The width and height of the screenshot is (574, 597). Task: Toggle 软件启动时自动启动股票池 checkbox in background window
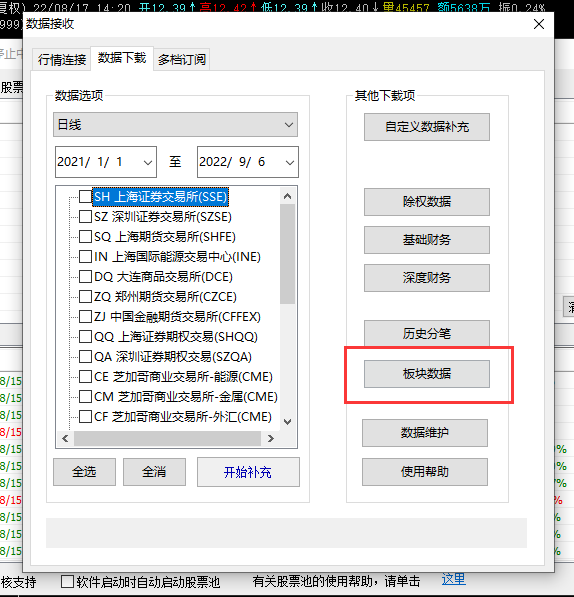(67, 581)
